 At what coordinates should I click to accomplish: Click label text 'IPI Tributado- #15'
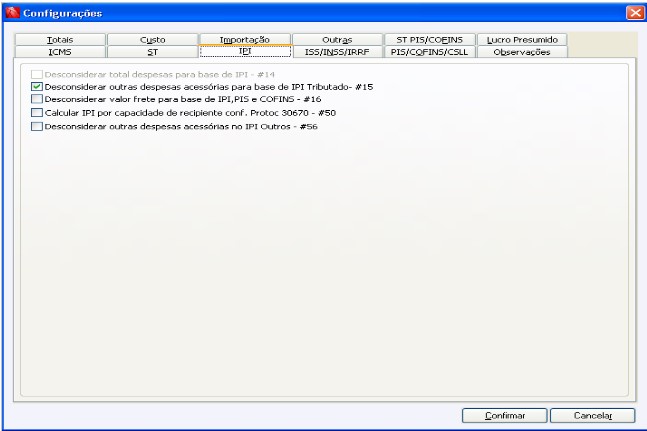tap(332, 87)
